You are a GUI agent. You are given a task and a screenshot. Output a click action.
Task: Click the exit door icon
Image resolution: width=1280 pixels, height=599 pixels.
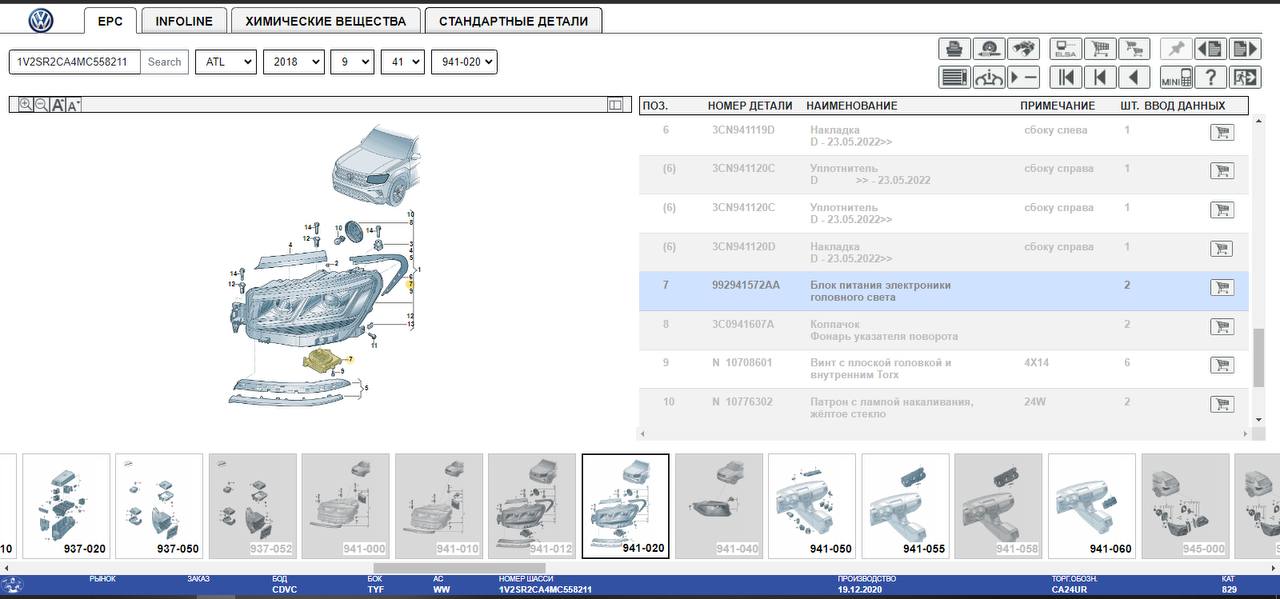[x=1244, y=77]
